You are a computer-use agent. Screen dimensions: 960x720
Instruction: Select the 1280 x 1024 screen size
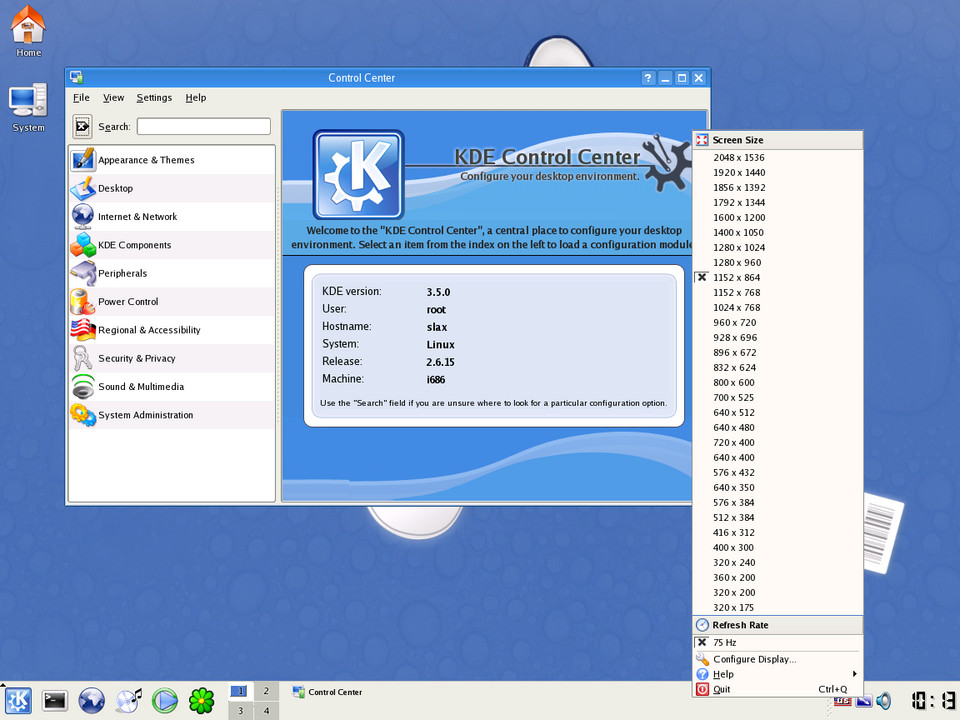tap(778, 247)
